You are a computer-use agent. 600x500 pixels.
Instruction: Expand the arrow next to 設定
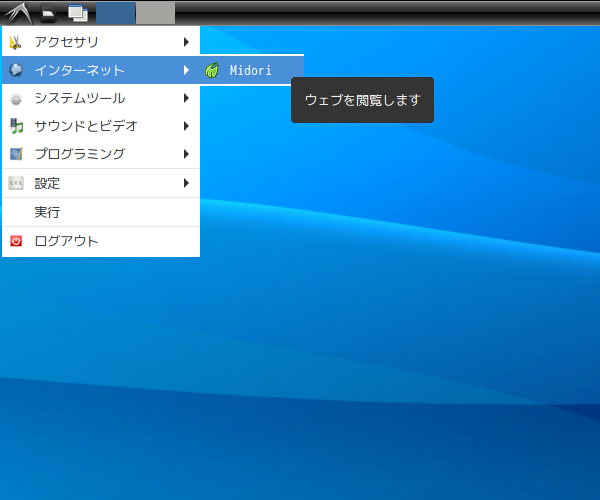186,183
